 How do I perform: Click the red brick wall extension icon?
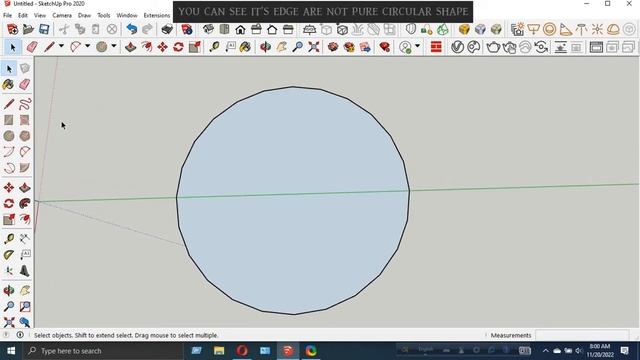click(x=436, y=47)
